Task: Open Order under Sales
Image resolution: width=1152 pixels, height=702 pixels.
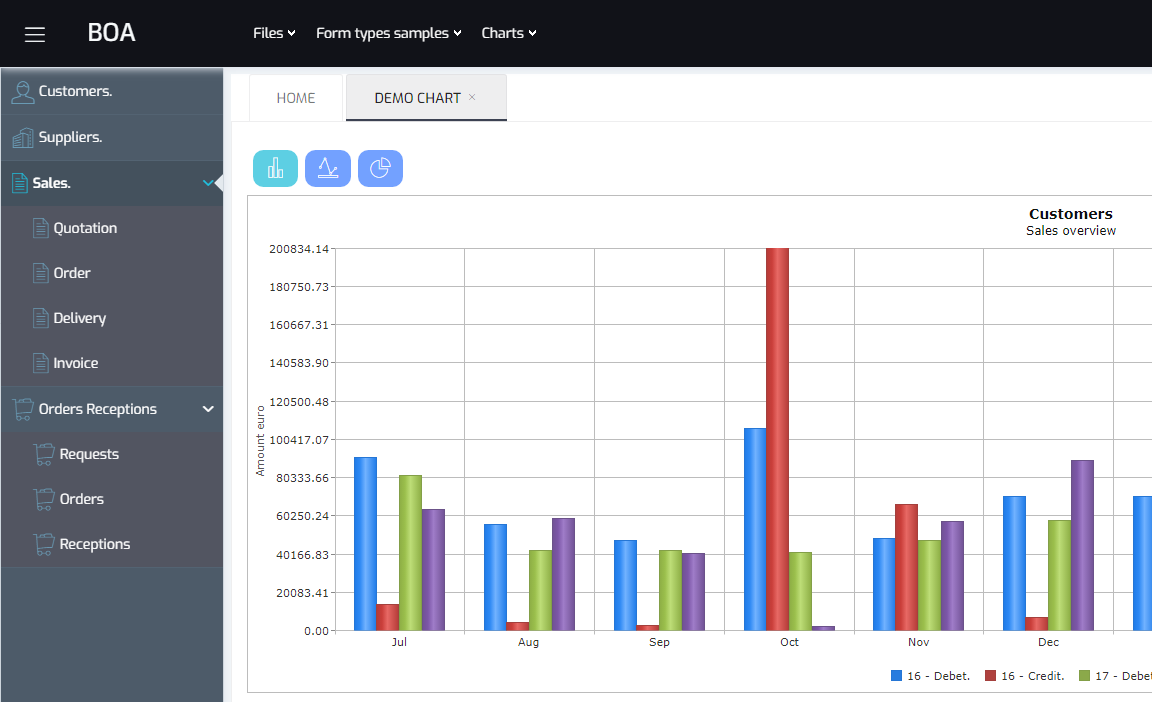Action: [x=112, y=273]
